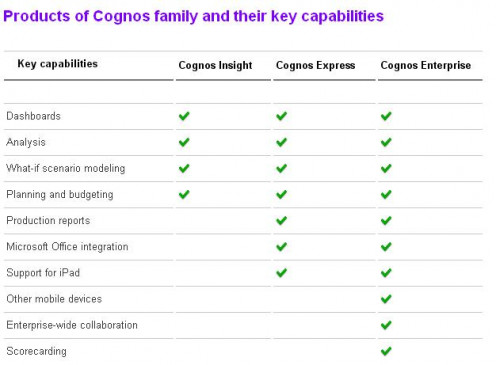Click Production reports checkmark under Cognos Express
Image resolution: width=496 pixels, height=365 pixels.
281,220
